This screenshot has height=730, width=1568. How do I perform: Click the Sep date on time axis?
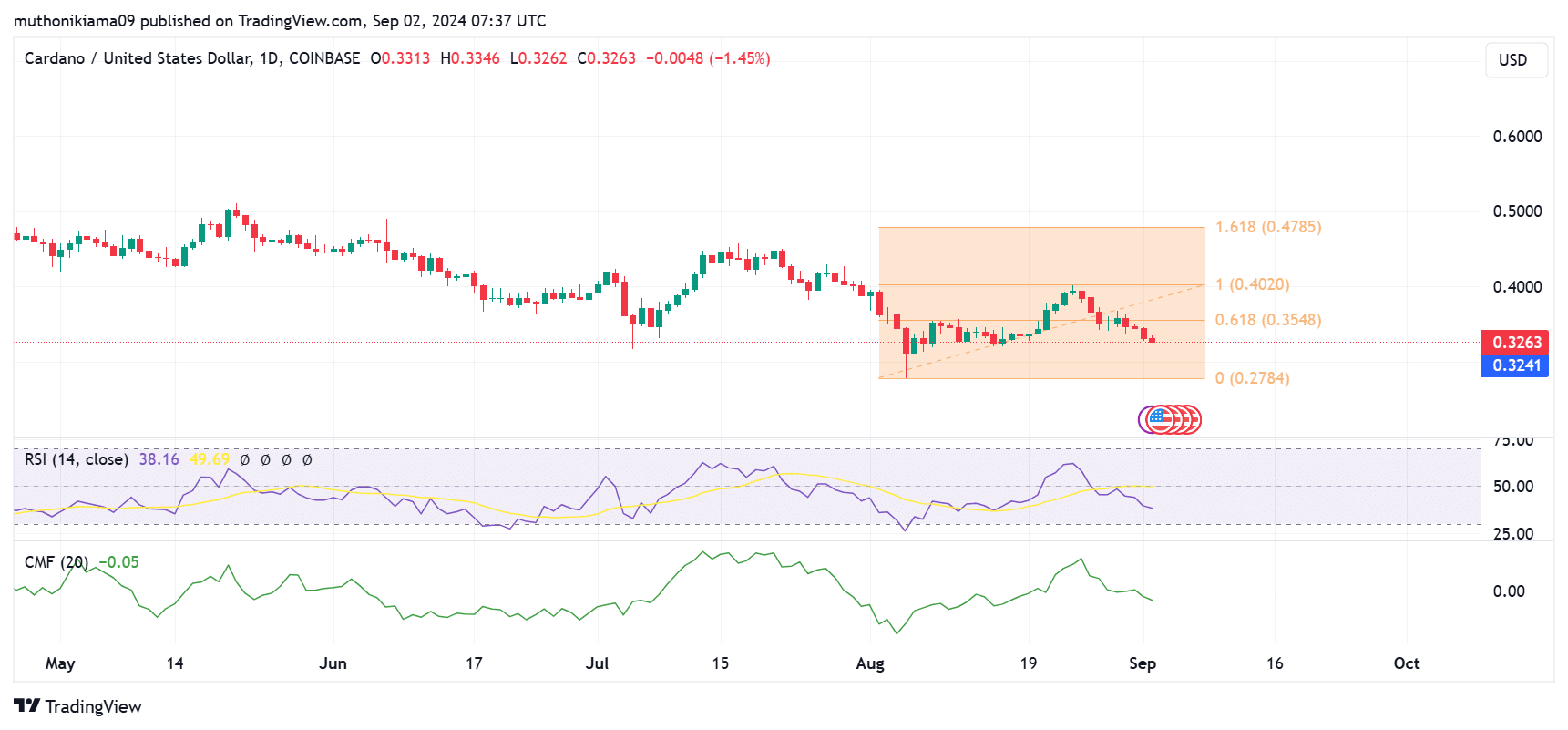pos(1142,663)
